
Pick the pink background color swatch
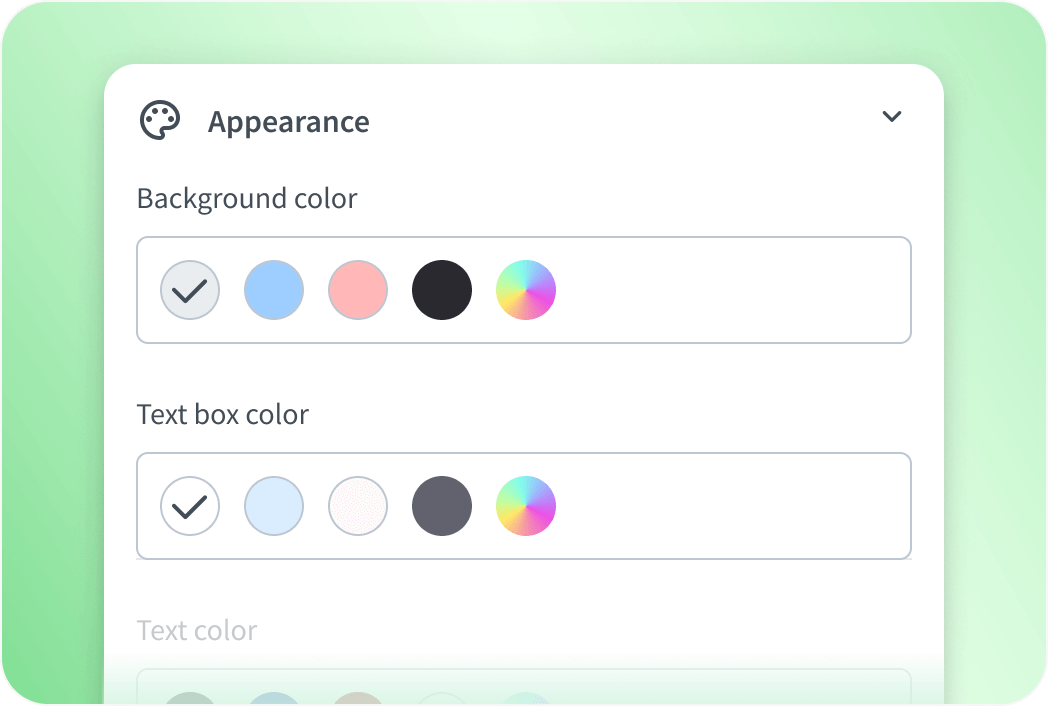[x=358, y=290]
